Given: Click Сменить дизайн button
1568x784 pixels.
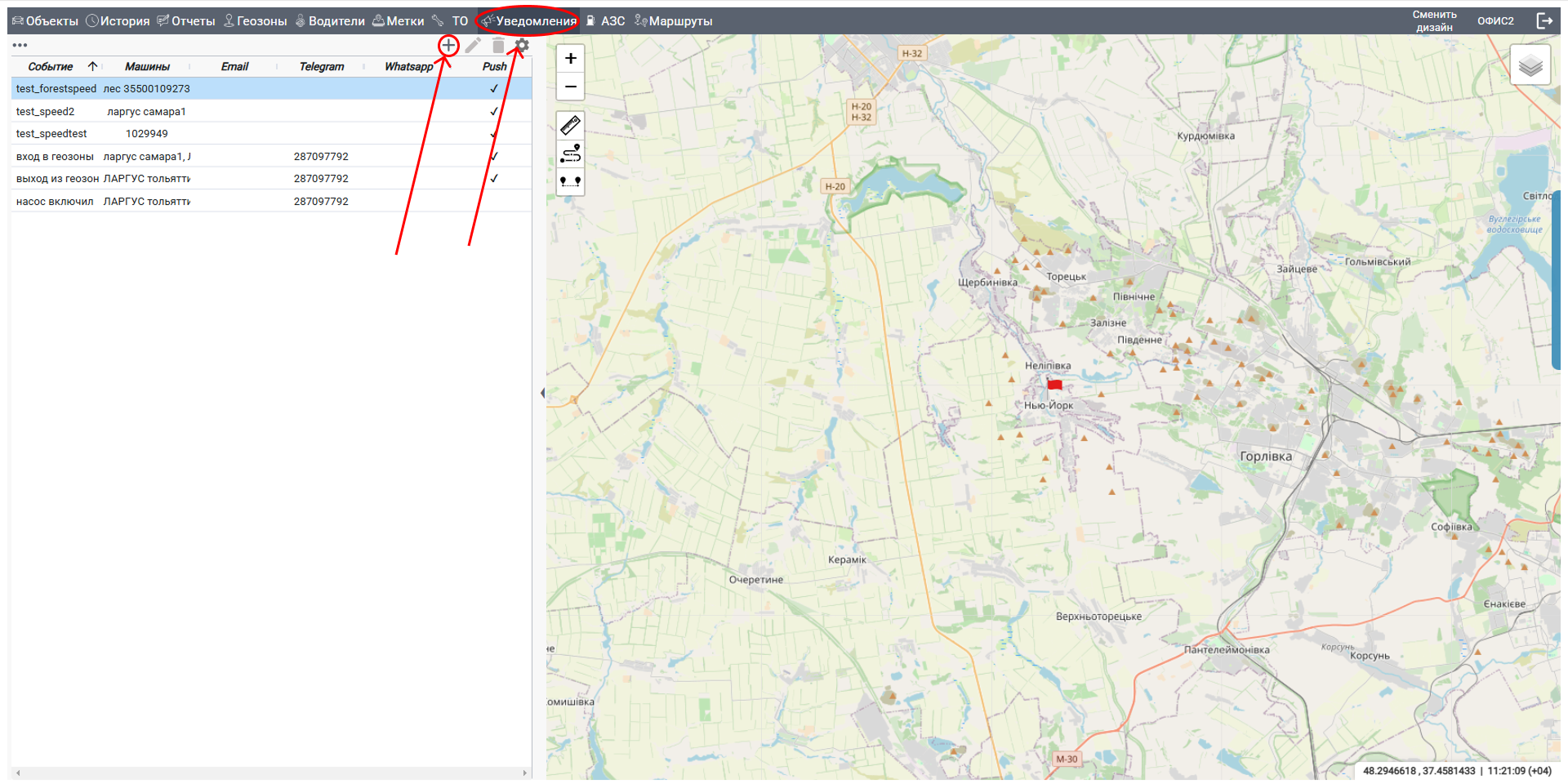Looking at the screenshot, I should (1434, 21).
